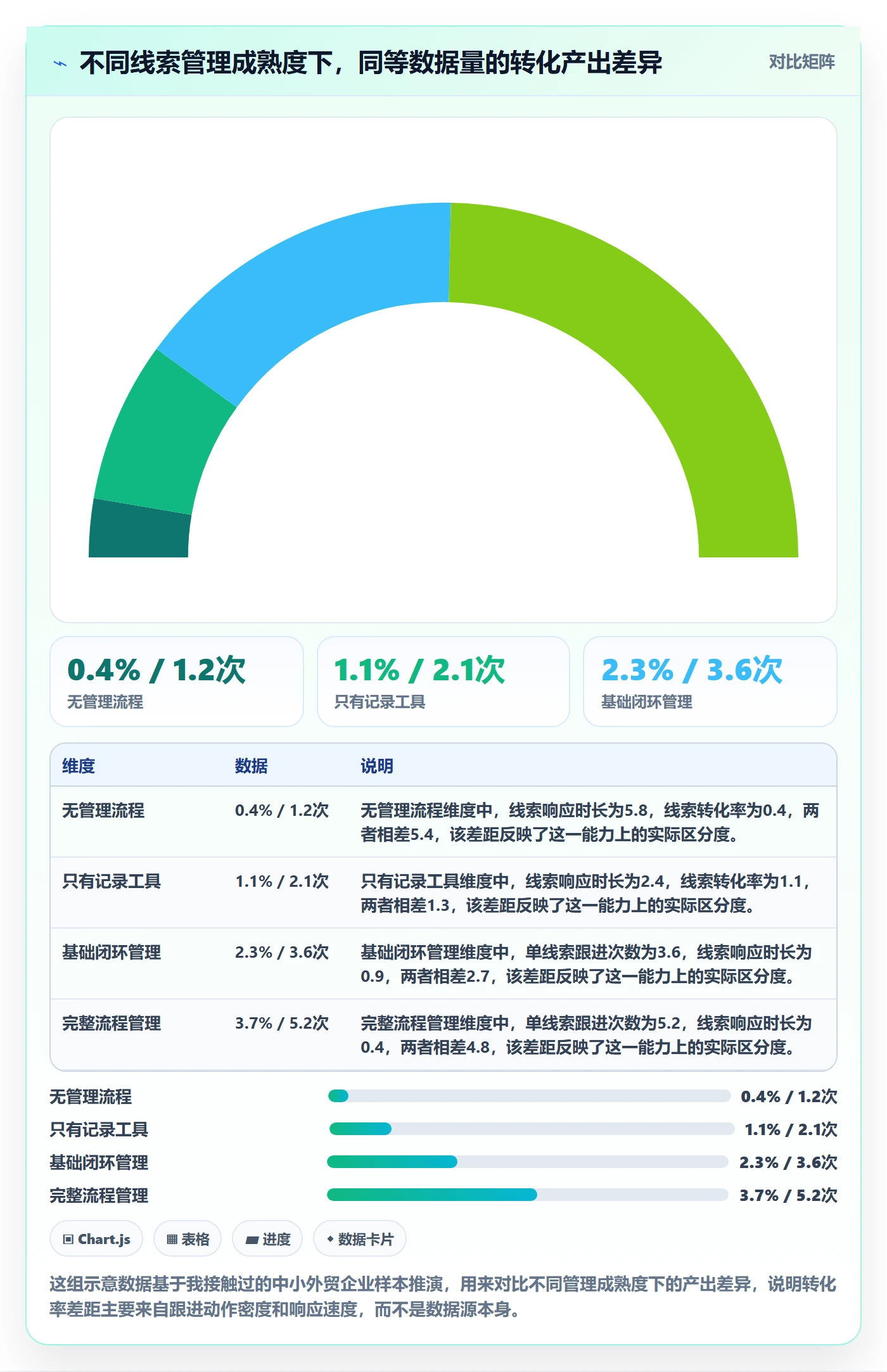
Task: Click the footnote paragraph starting 这组示意数据
Action: click(x=443, y=1297)
